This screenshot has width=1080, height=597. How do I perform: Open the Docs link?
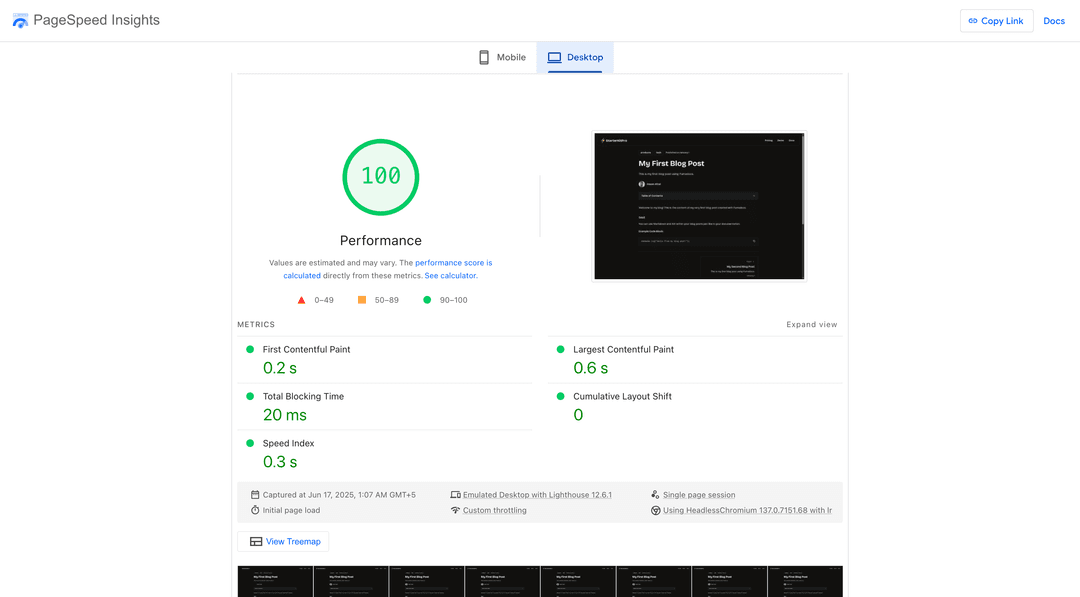click(x=1054, y=21)
